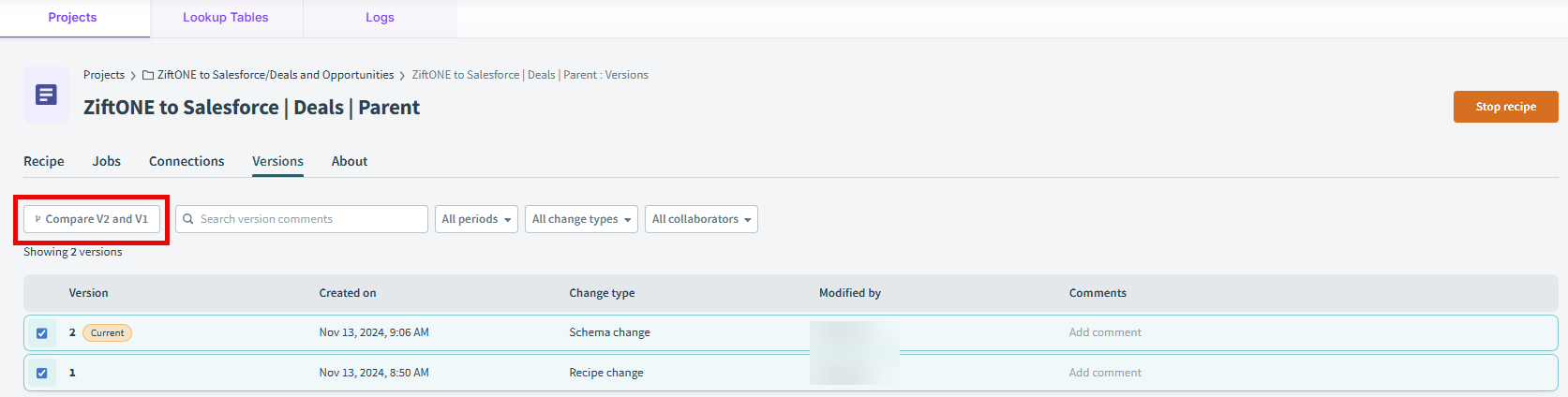Click the recipe title ZiftONE to Salesforce heading
The height and width of the screenshot is (397, 1568).
(x=251, y=108)
